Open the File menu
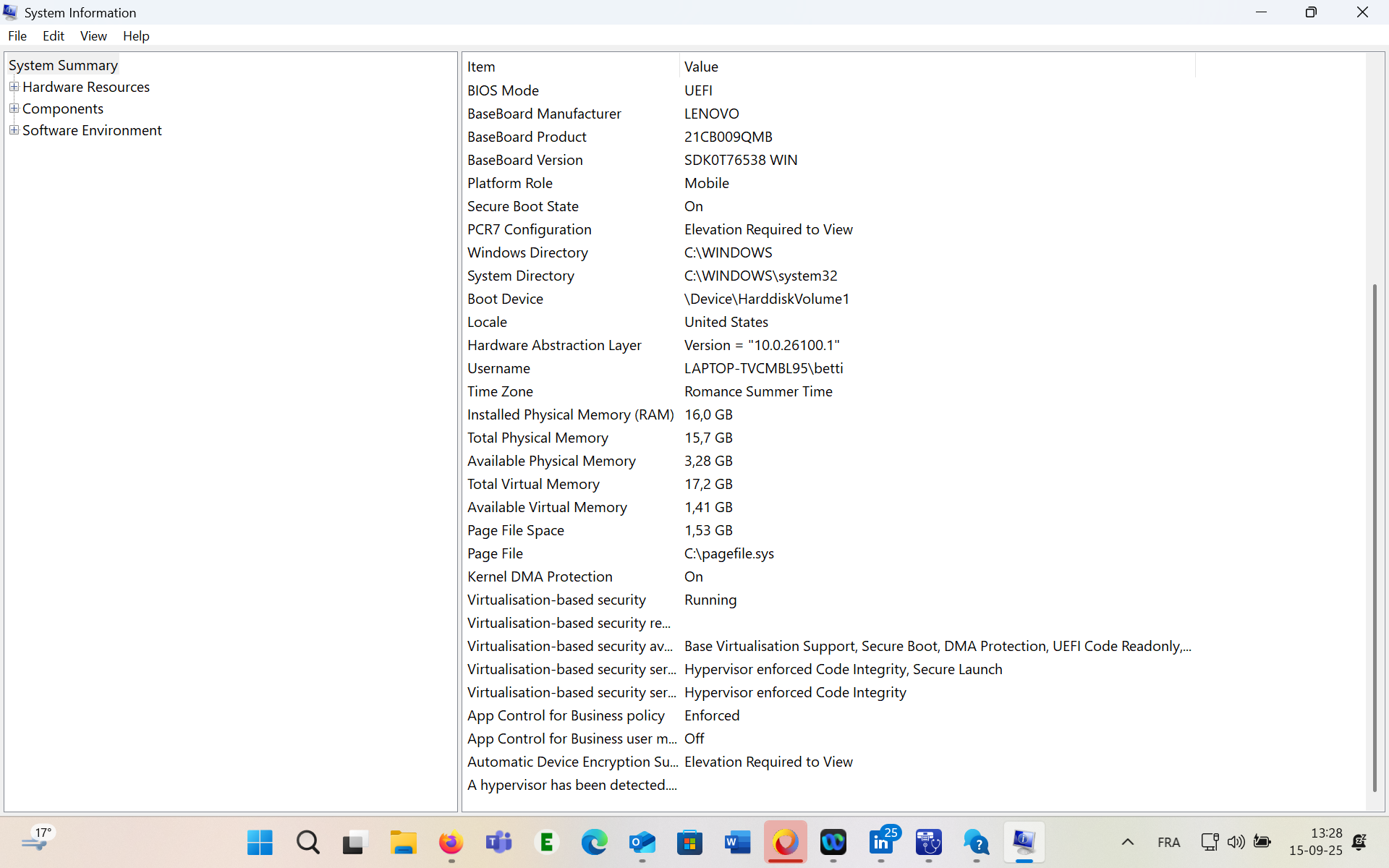 click(17, 36)
